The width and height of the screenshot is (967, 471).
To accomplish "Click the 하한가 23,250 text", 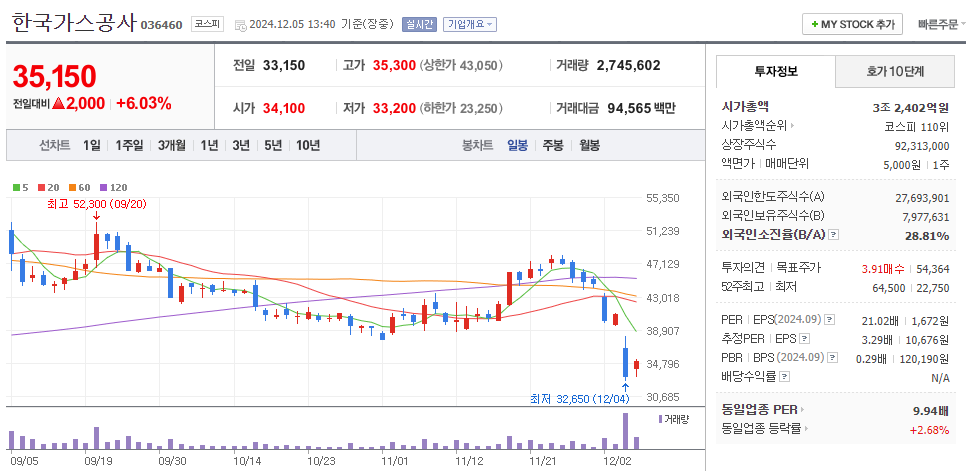I will coord(461,109).
